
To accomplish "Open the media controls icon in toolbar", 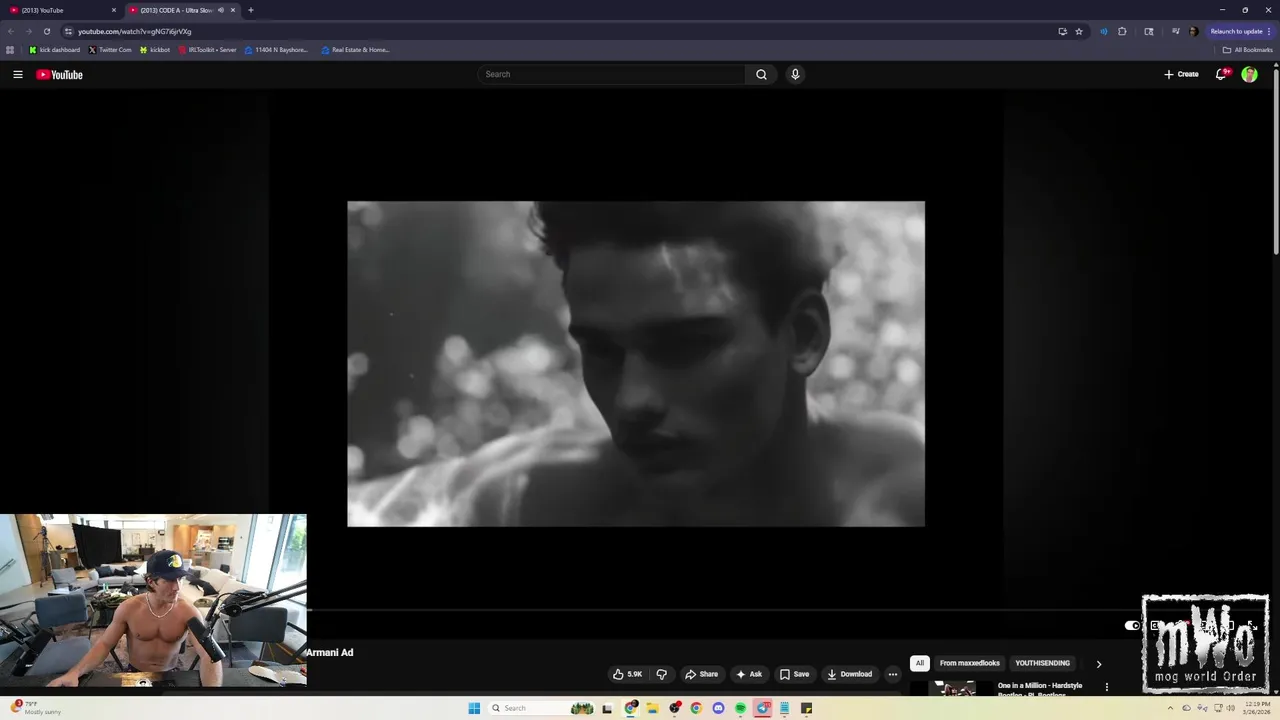I will coord(1175,31).
